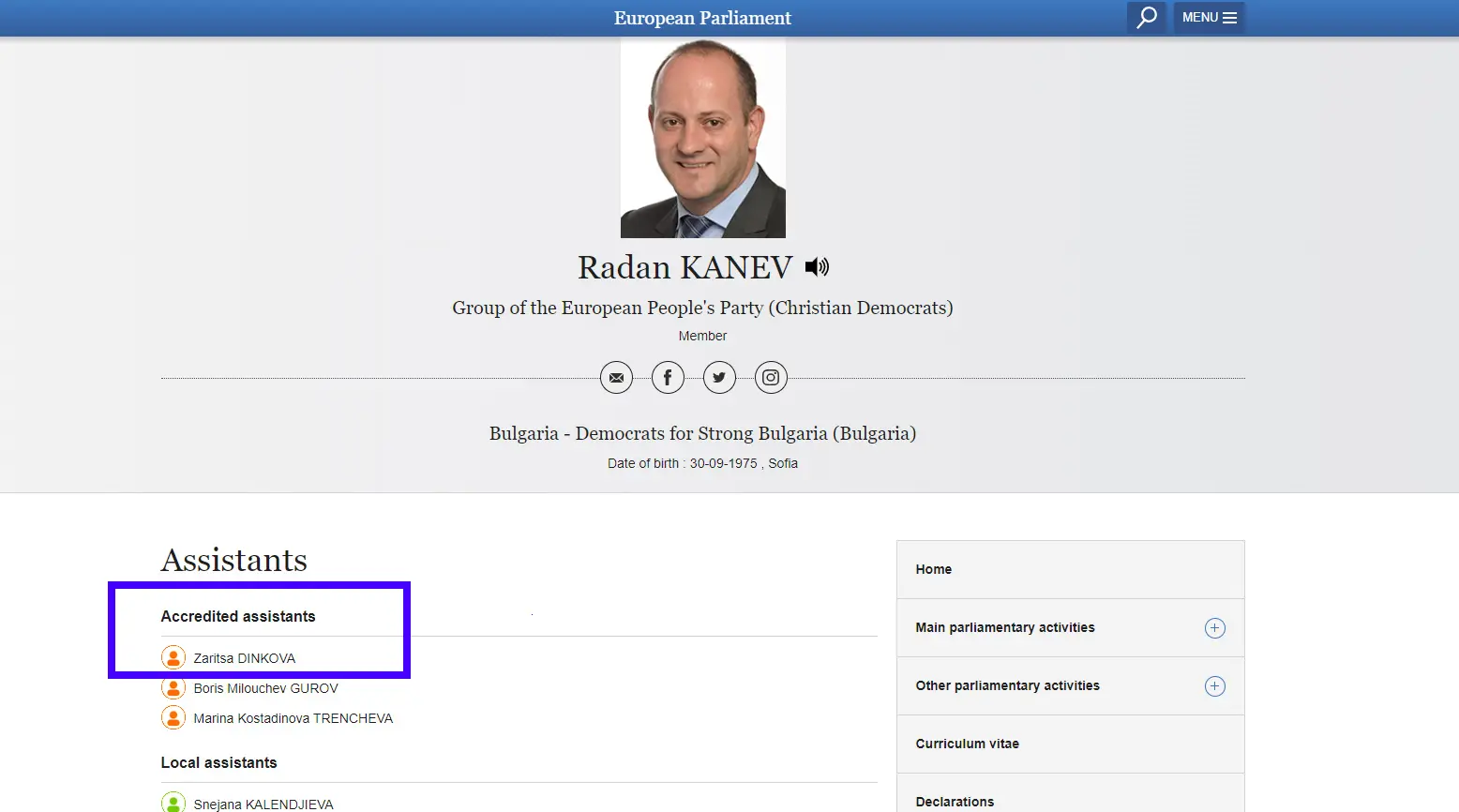Open the Instagram profile icon

[x=771, y=378]
